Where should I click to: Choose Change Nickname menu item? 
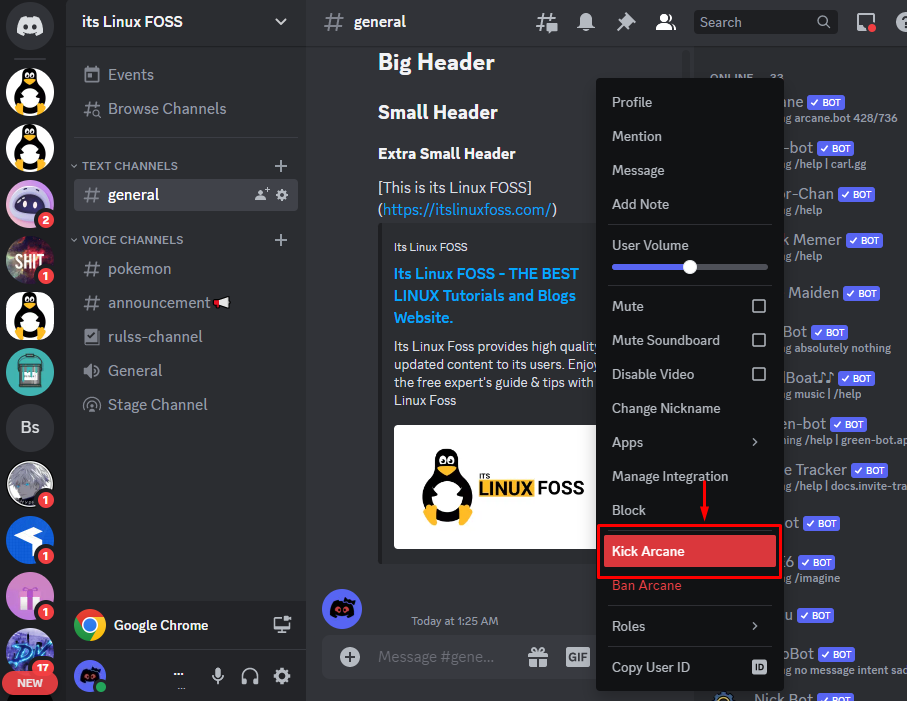(688, 408)
